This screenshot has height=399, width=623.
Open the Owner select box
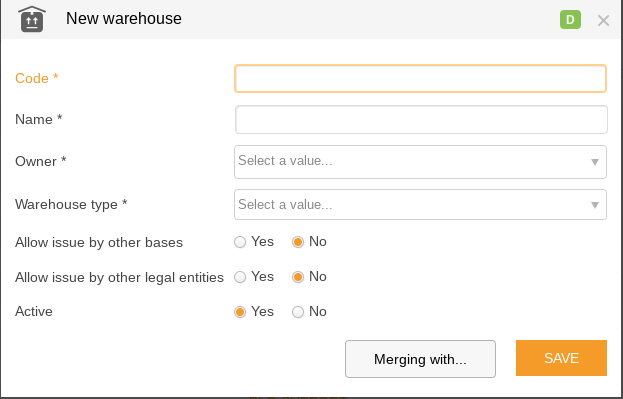tap(420, 162)
